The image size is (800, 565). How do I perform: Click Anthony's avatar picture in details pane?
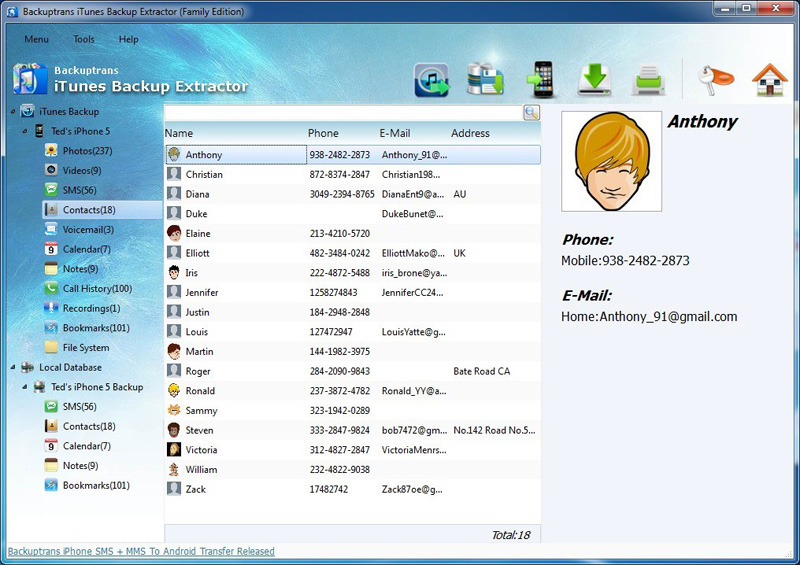(611, 161)
